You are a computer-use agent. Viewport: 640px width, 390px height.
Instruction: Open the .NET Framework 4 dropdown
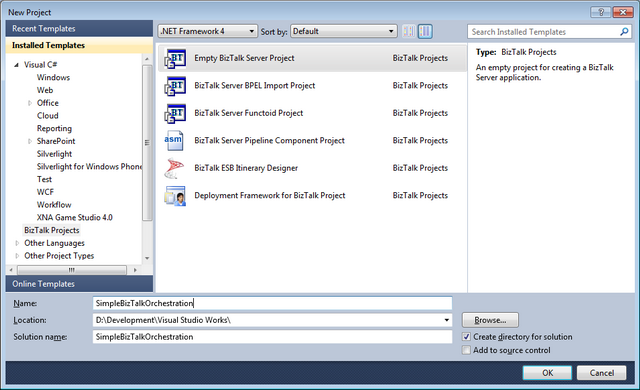tap(207, 31)
